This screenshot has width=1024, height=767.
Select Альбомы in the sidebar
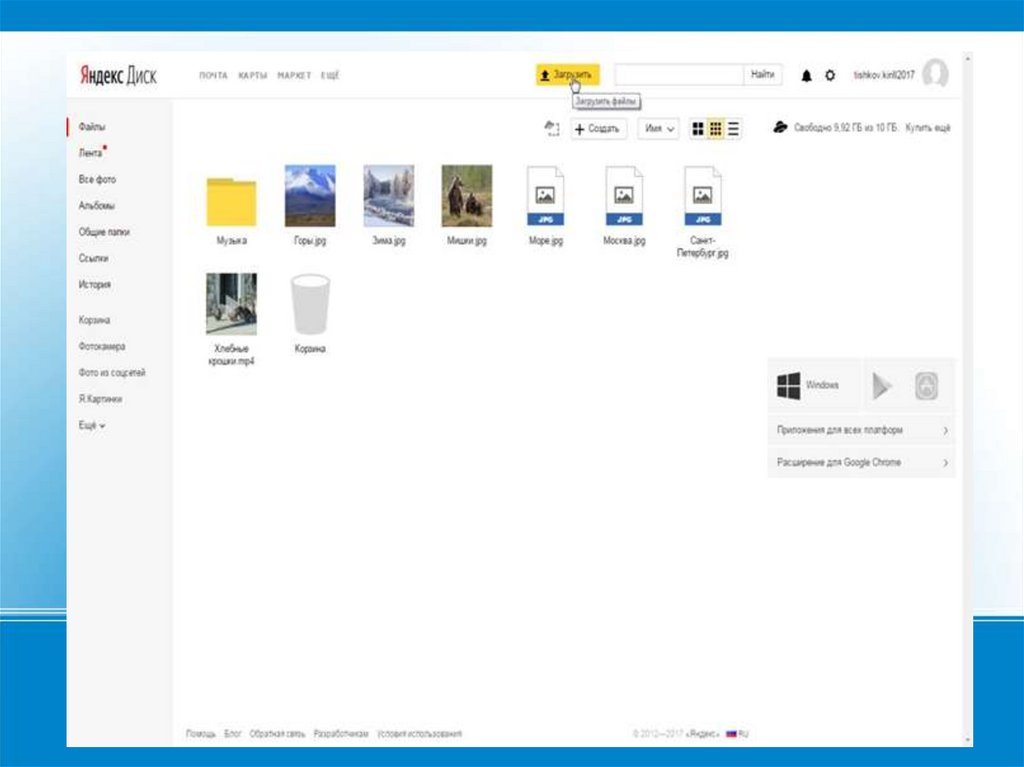coord(97,205)
